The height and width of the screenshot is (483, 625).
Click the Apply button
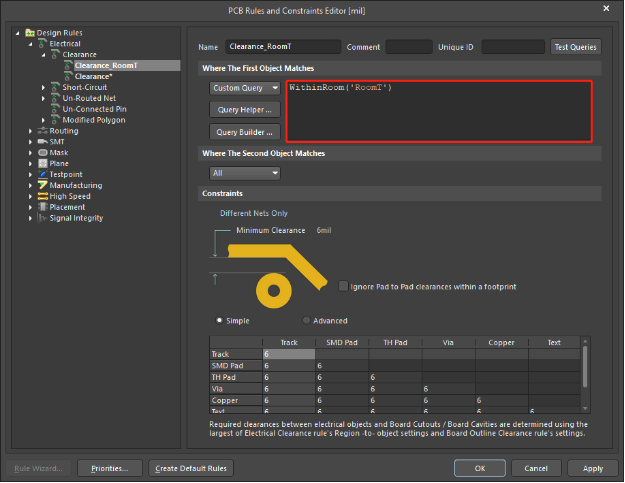pyautogui.click(x=593, y=468)
